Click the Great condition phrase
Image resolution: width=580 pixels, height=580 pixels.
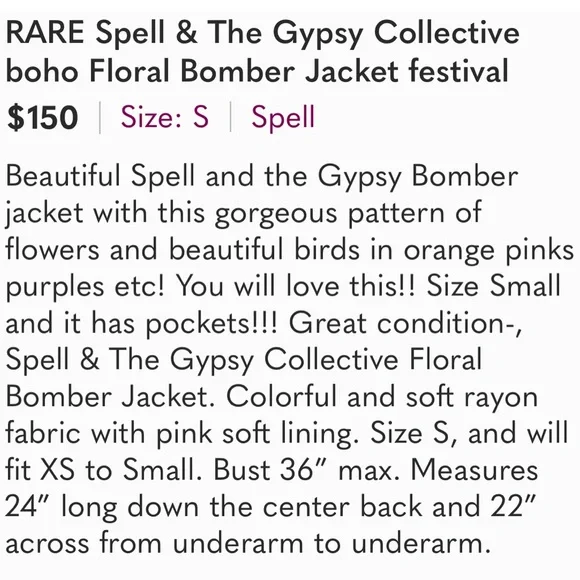[x=405, y=323]
